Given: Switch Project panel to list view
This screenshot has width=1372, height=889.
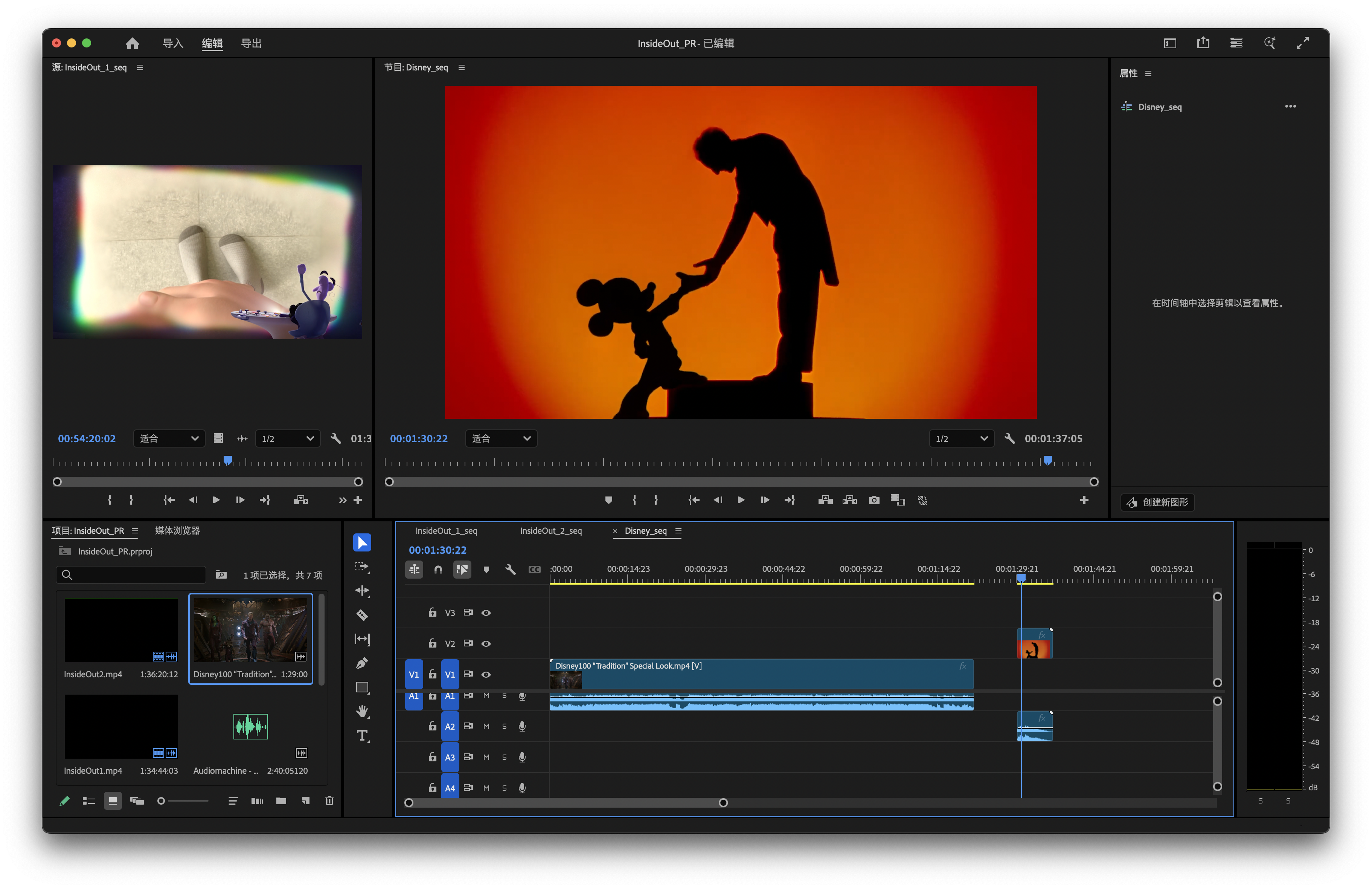Looking at the screenshot, I should (x=88, y=801).
